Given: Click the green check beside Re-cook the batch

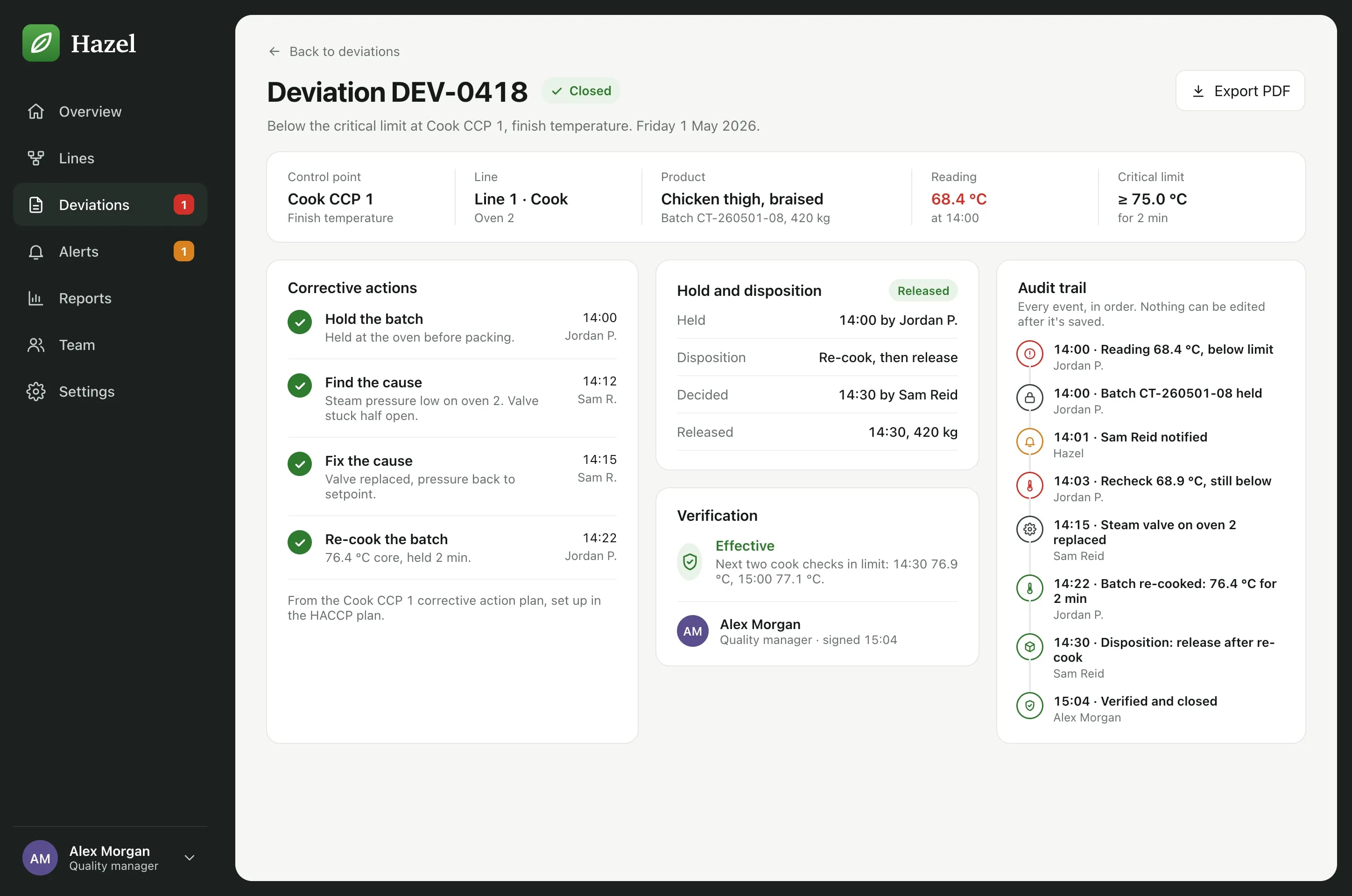Looking at the screenshot, I should 300,542.
